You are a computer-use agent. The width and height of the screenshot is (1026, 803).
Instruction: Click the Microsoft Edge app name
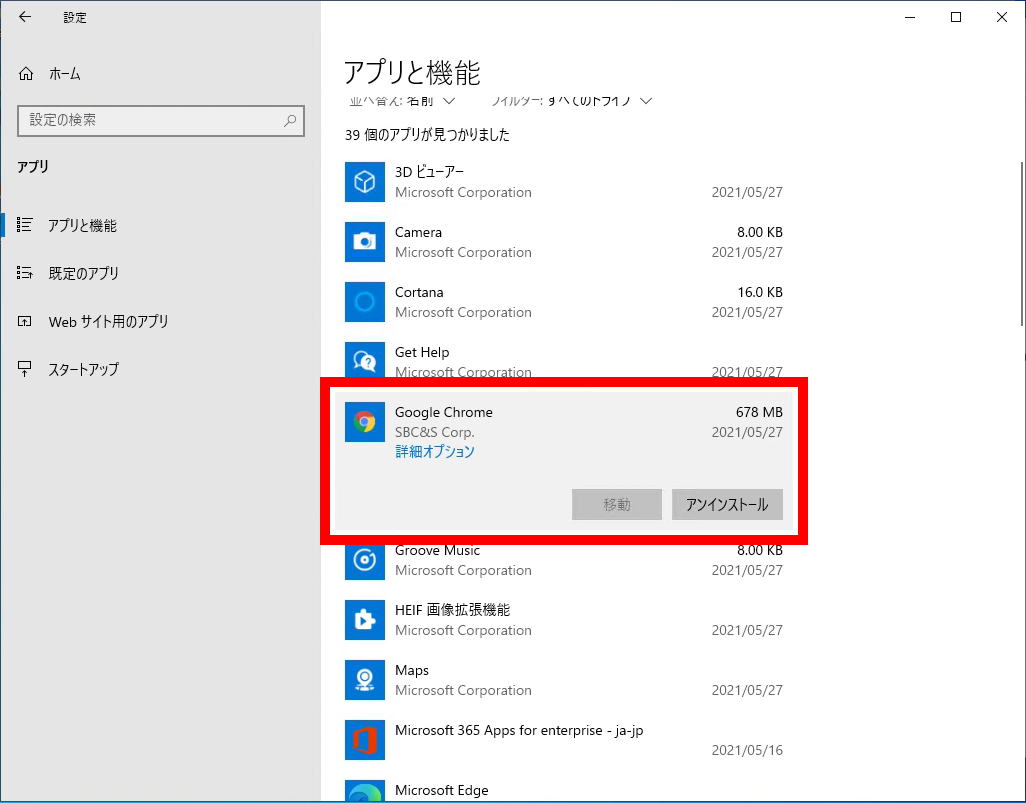442,790
